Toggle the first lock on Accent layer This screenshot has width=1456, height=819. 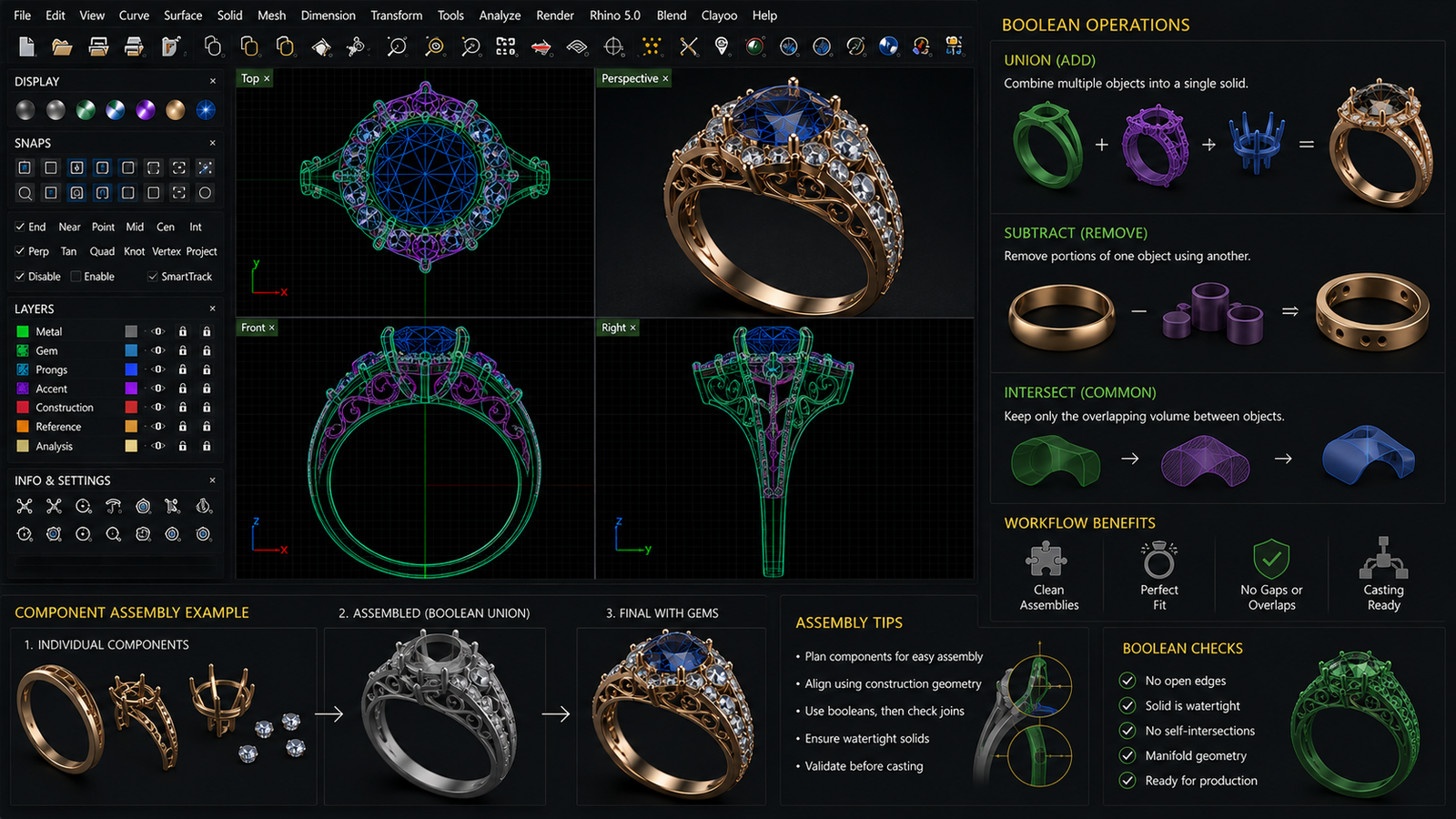tap(183, 389)
